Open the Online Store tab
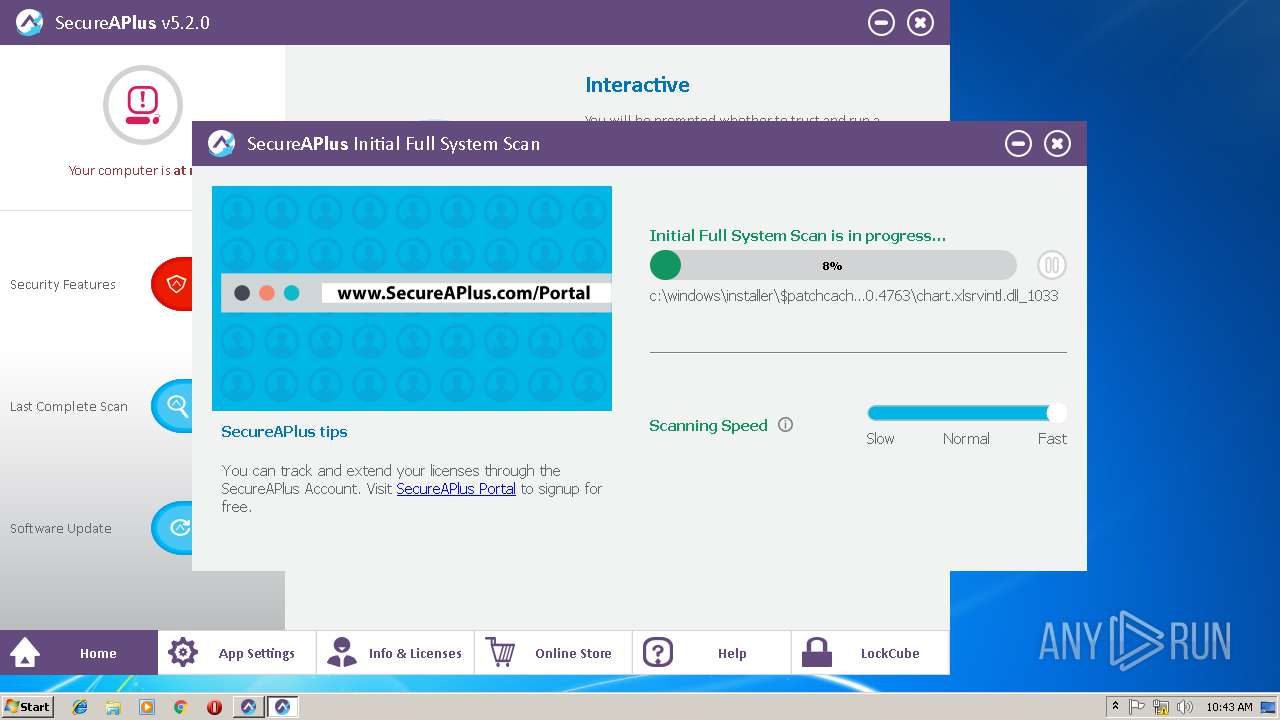 pyautogui.click(x=553, y=653)
